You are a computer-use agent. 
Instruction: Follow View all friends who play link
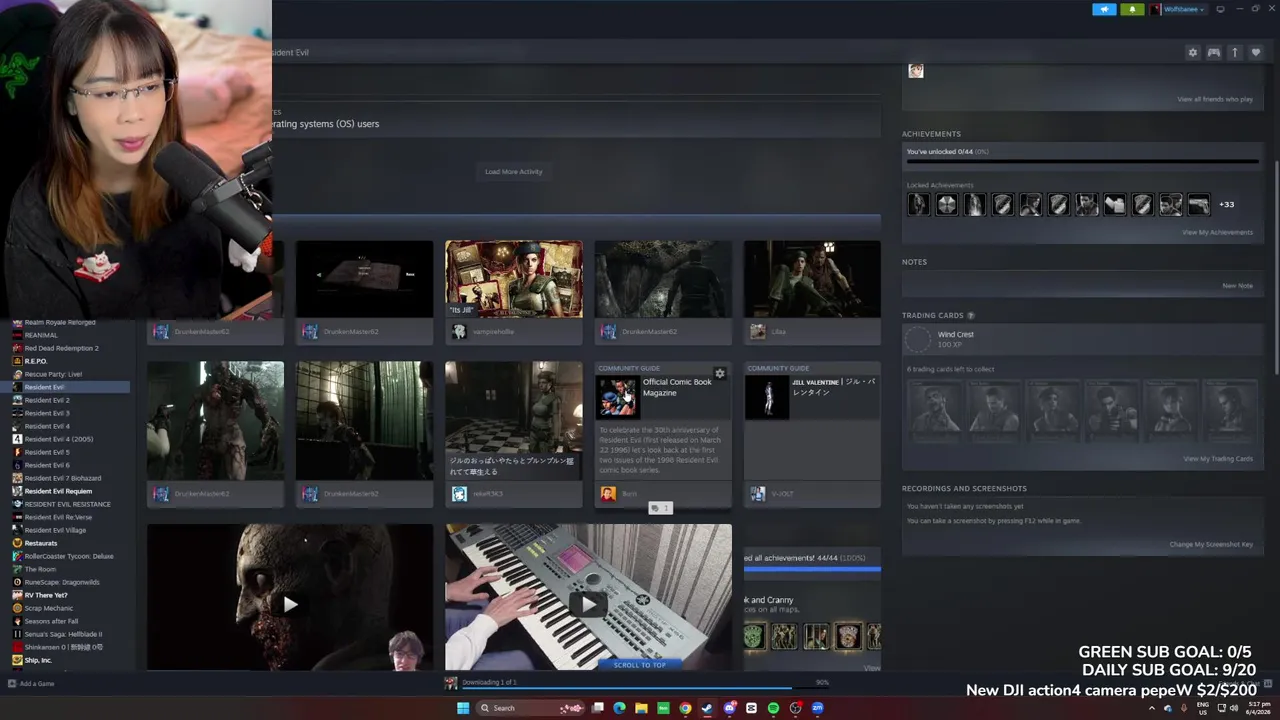click(1215, 99)
